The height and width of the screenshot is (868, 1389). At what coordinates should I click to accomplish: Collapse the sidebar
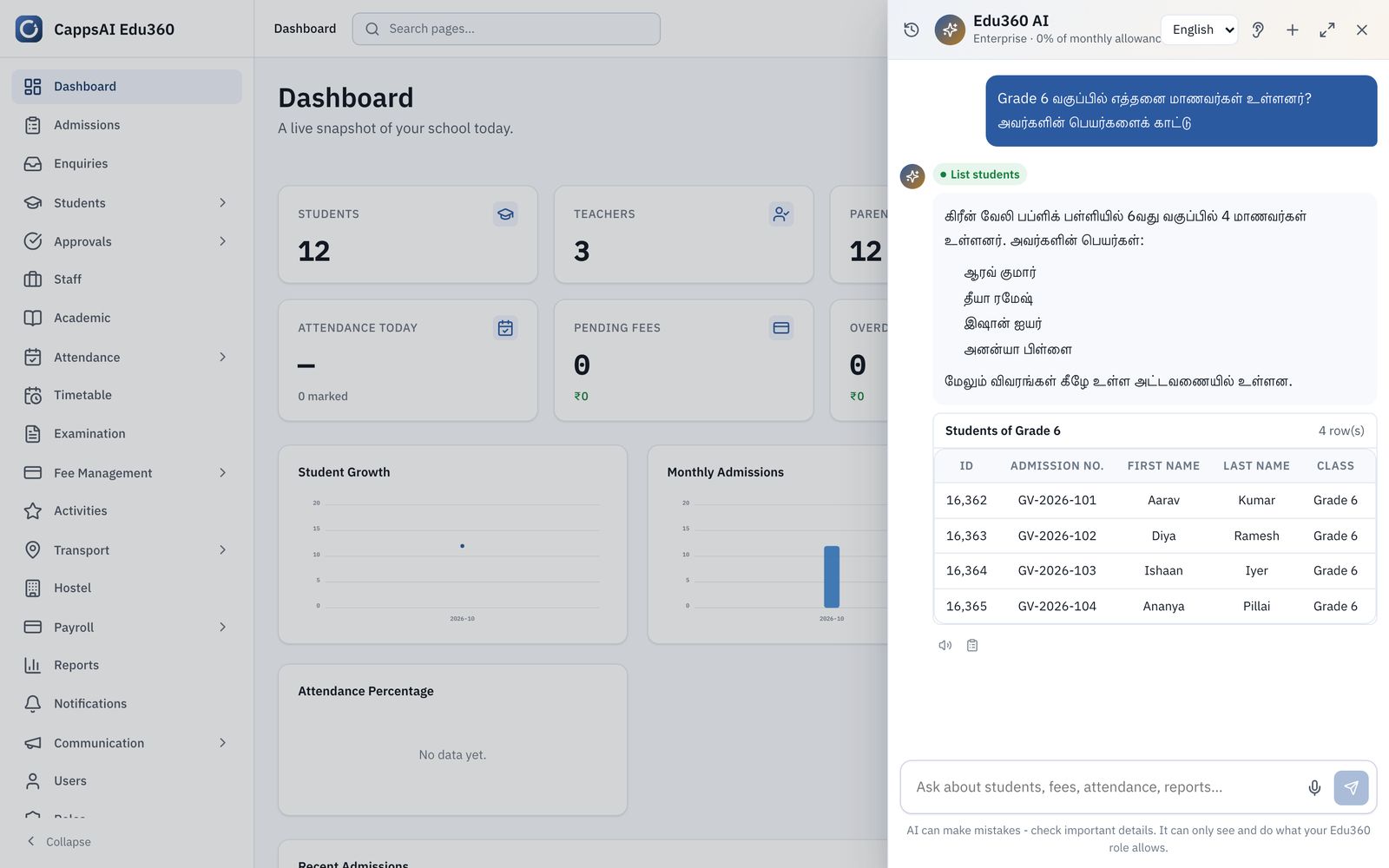pos(59,842)
